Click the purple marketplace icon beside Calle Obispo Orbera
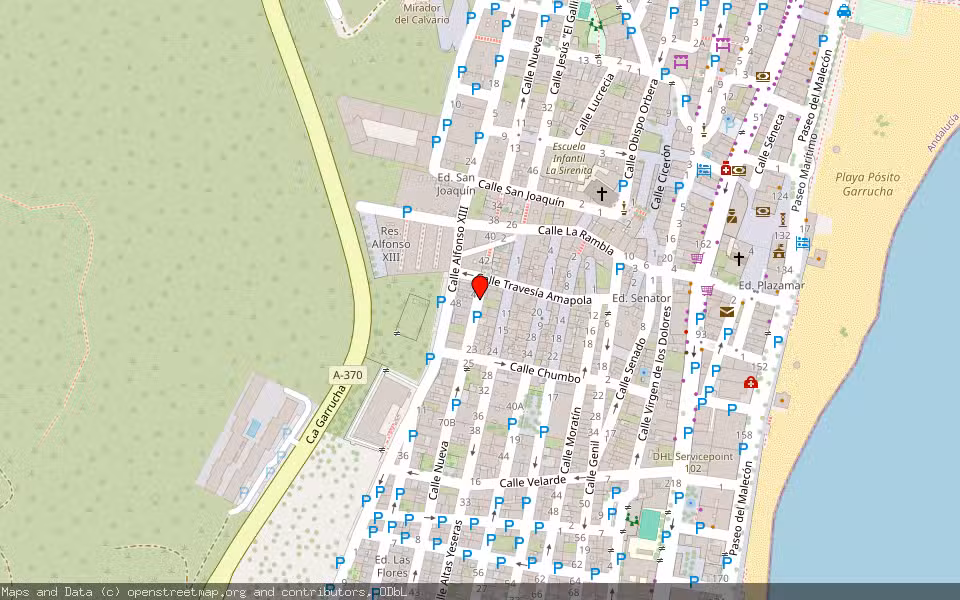Viewport: 960px width, 600px height. pos(681,61)
